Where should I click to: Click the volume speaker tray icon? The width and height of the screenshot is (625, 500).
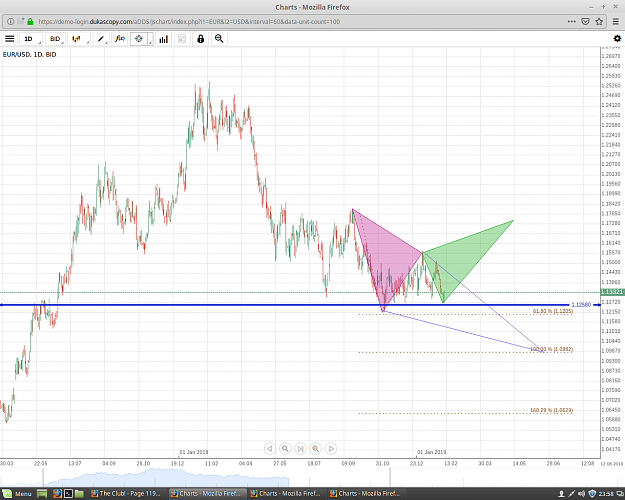[582, 494]
